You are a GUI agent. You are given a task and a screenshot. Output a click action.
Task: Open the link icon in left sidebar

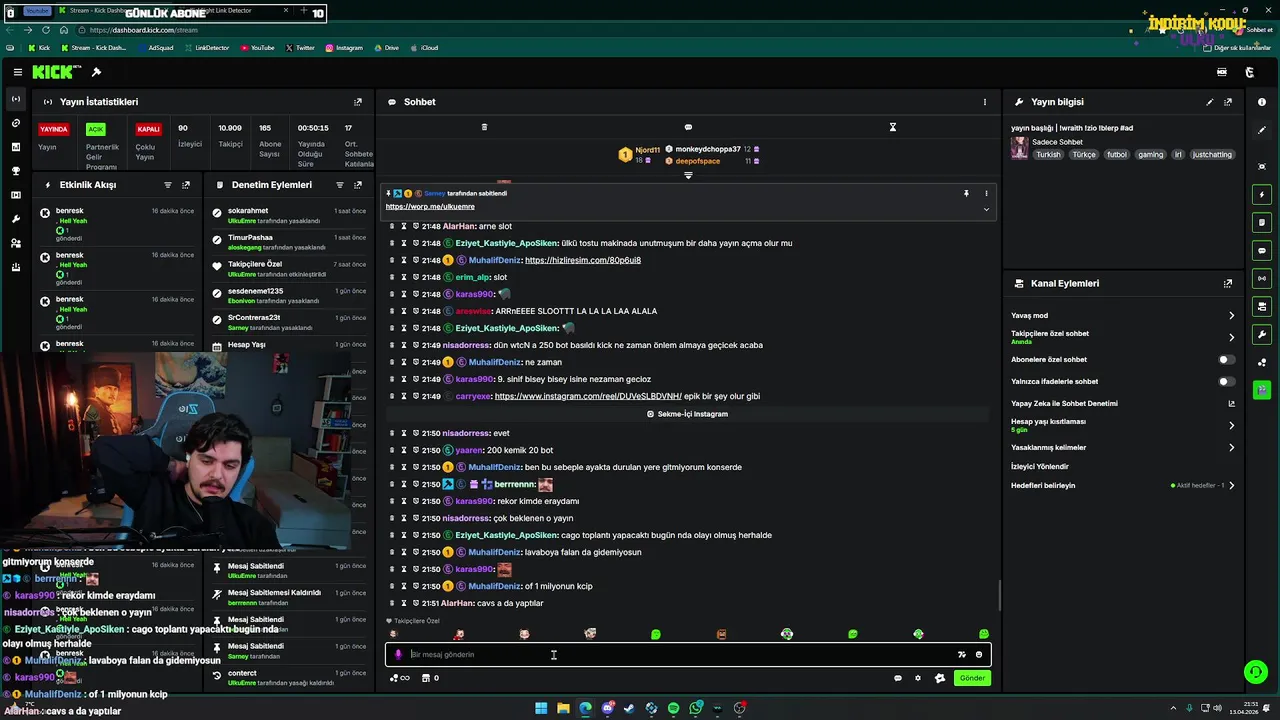(x=15, y=123)
